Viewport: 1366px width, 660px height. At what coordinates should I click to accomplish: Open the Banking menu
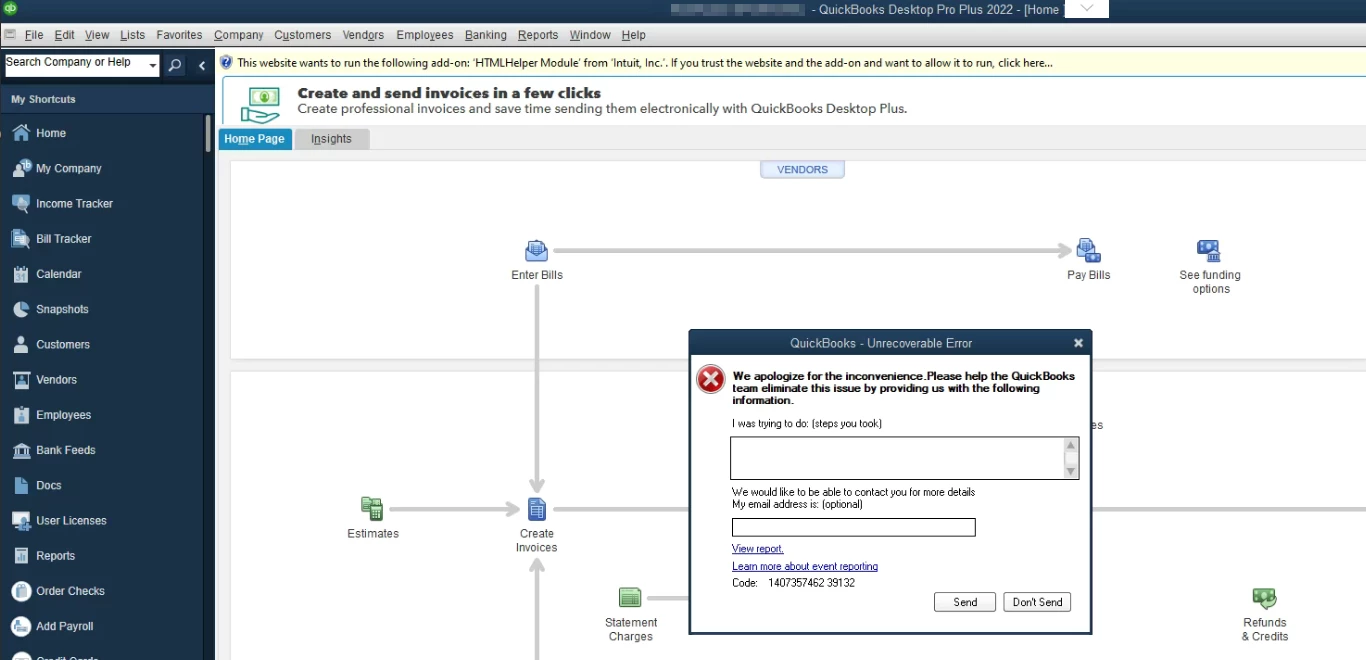click(486, 35)
